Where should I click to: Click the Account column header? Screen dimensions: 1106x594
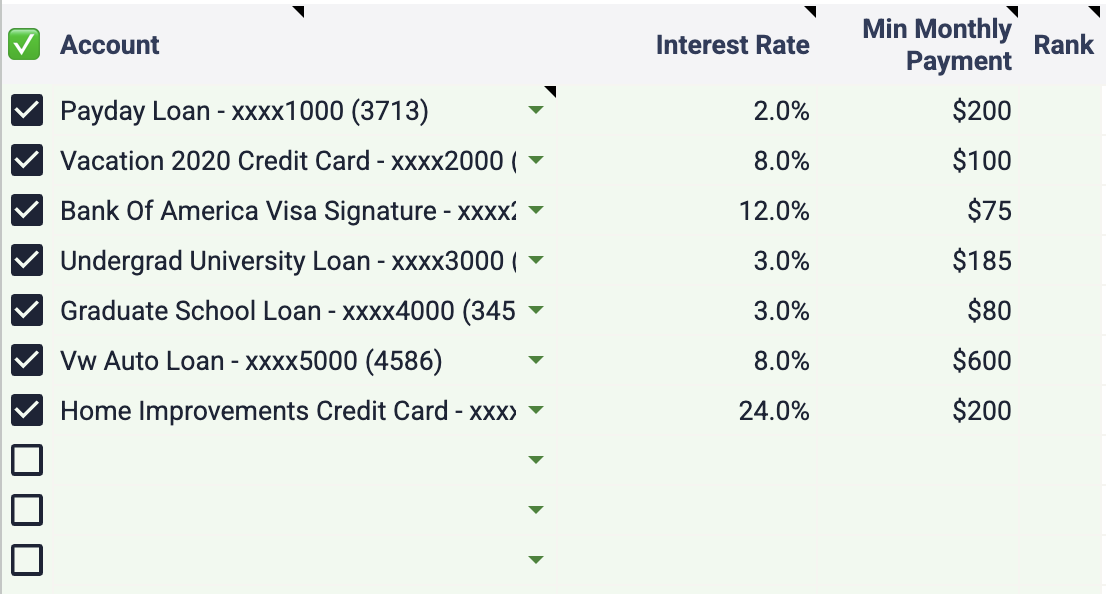(109, 45)
